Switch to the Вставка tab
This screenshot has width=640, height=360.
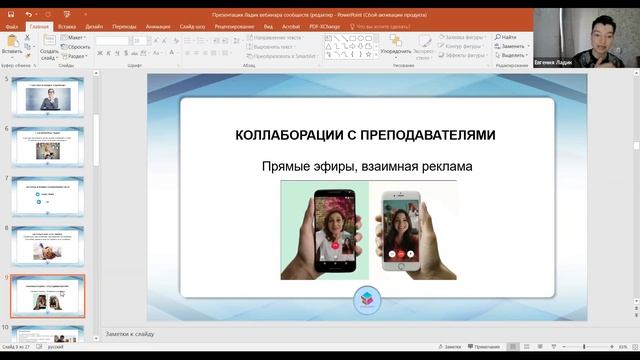[67, 27]
